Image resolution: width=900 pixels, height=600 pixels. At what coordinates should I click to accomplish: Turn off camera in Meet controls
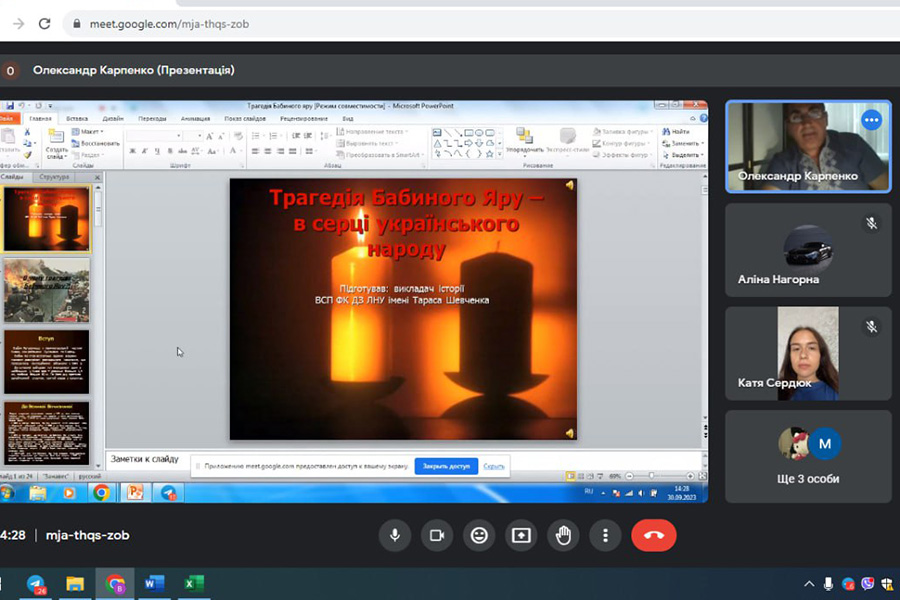pos(436,535)
